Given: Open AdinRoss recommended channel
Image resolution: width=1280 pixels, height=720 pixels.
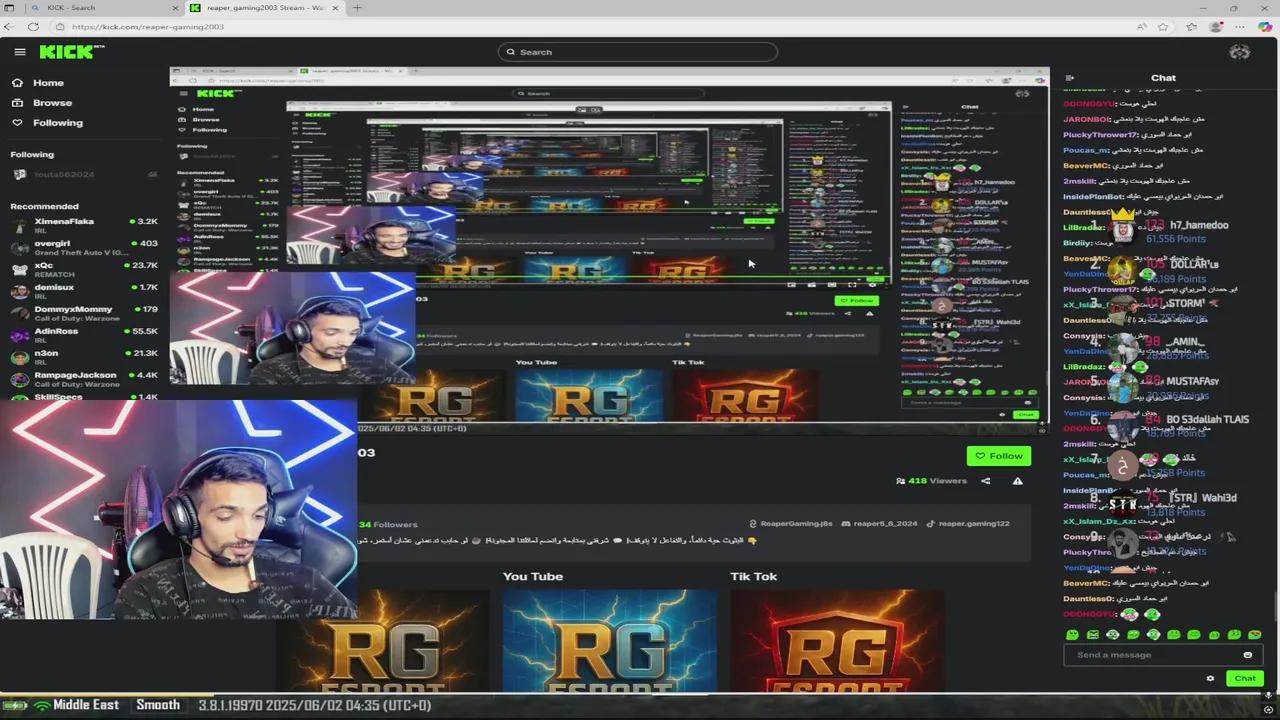Looking at the screenshot, I should pyautogui.click(x=84, y=336).
